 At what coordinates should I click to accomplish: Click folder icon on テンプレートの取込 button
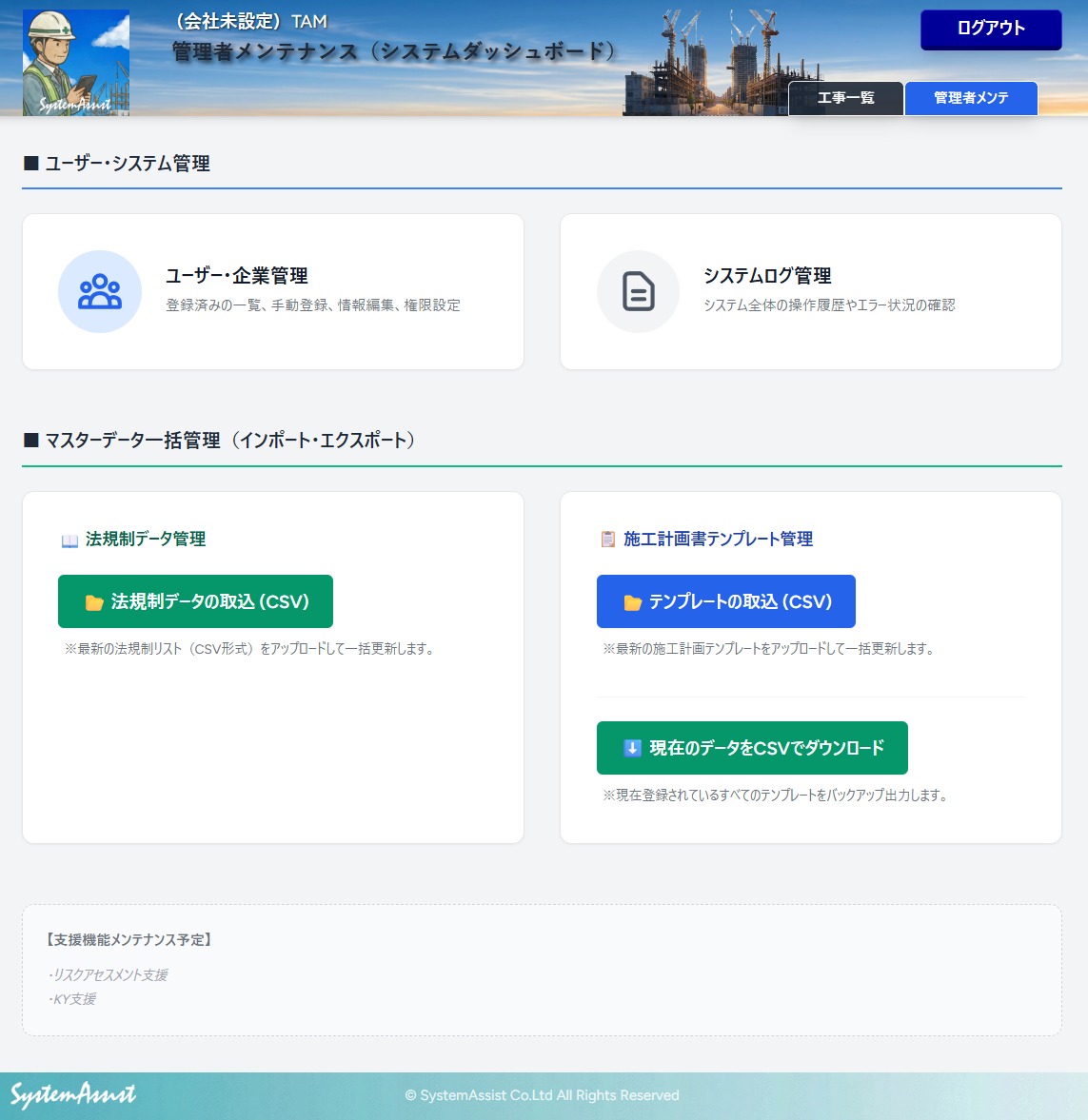[x=632, y=602]
